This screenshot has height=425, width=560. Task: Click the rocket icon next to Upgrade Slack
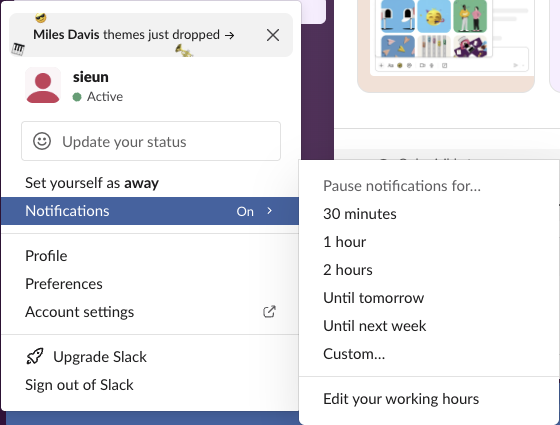(35, 356)
